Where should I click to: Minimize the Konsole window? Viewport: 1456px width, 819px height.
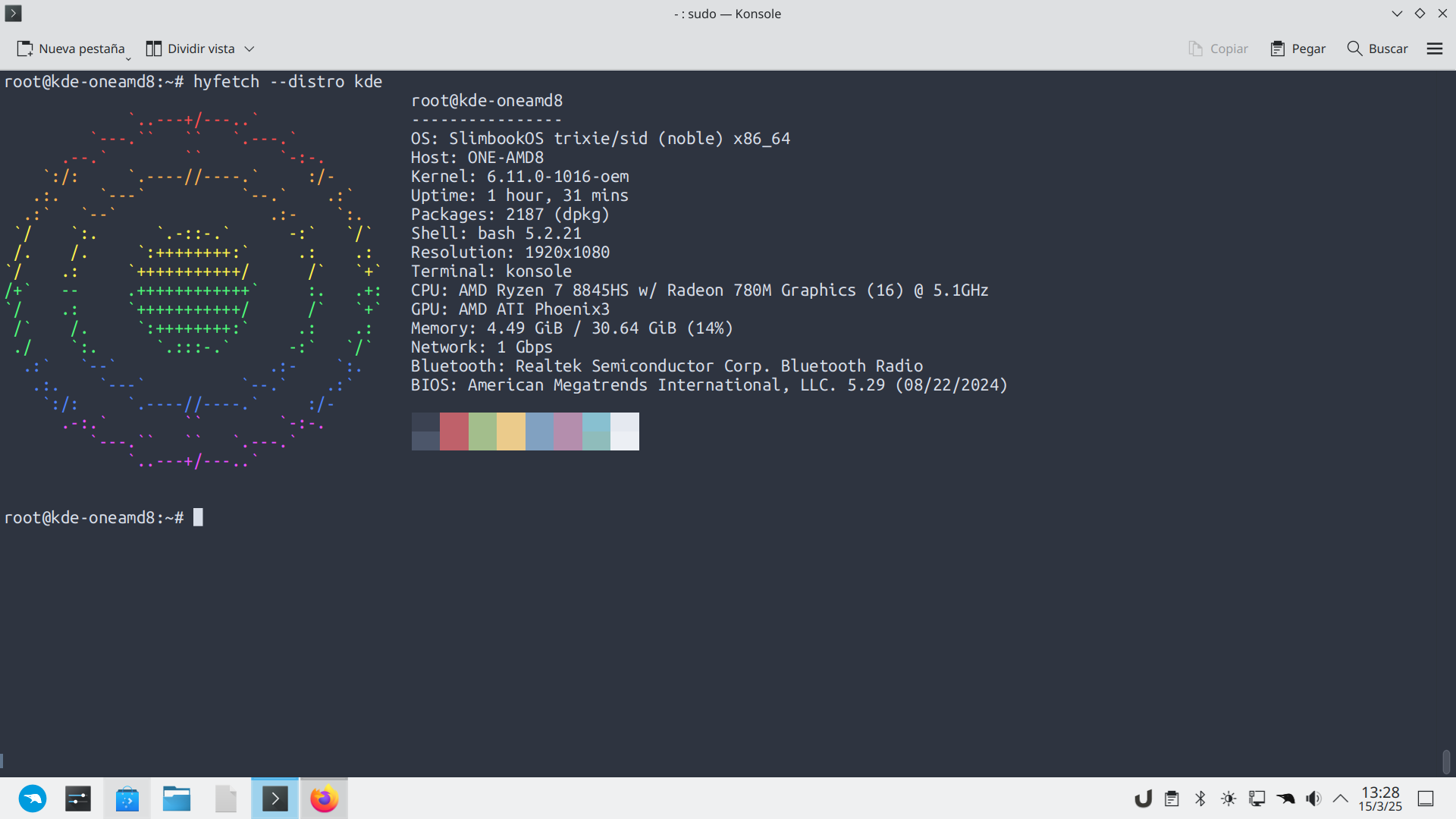point(1397,14)
